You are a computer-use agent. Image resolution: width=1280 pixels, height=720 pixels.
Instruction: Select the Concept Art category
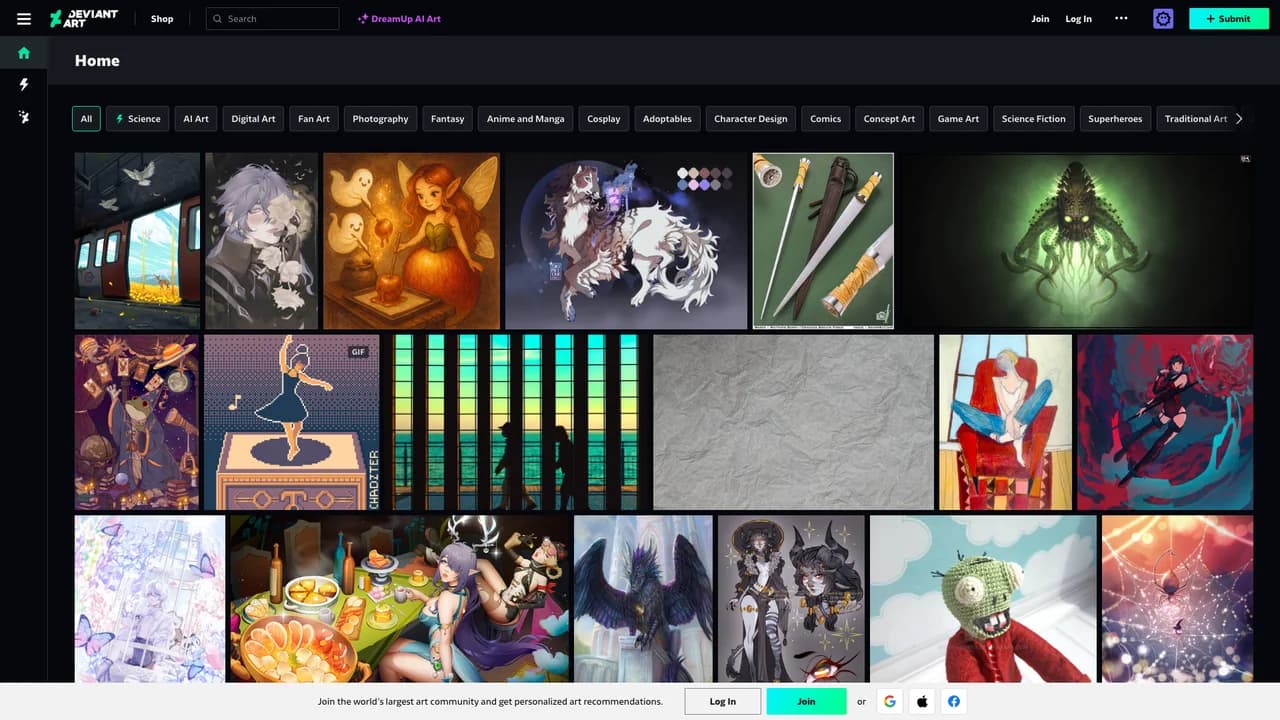(889, 119)
